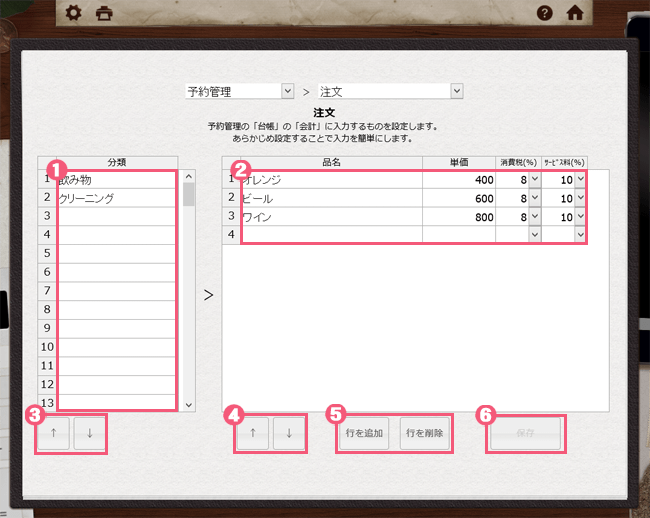Click row number 2 in item table
The width and height of the screenshot is (650, 518).
231,198
